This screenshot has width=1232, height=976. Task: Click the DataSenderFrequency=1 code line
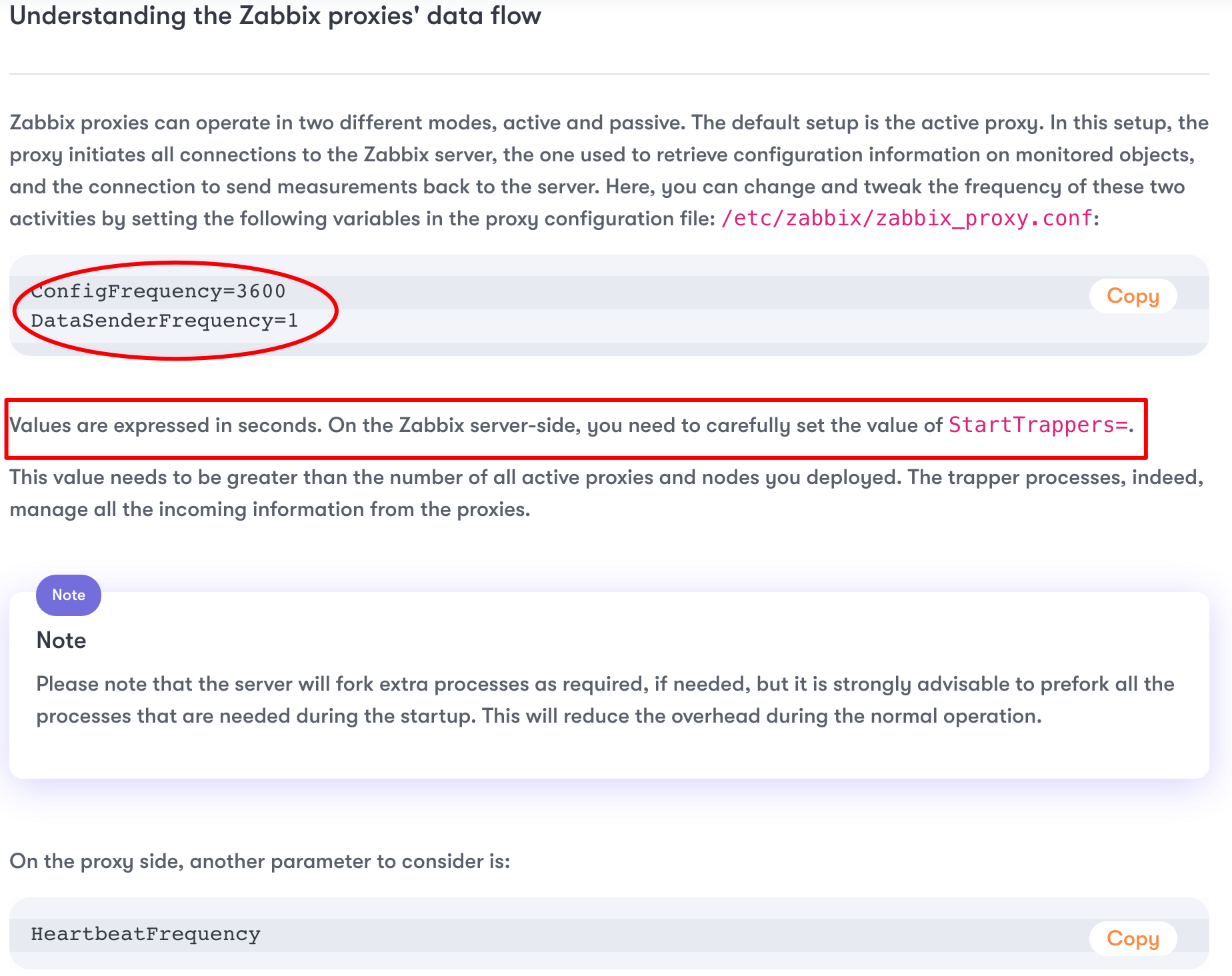[x=165, y=321]
